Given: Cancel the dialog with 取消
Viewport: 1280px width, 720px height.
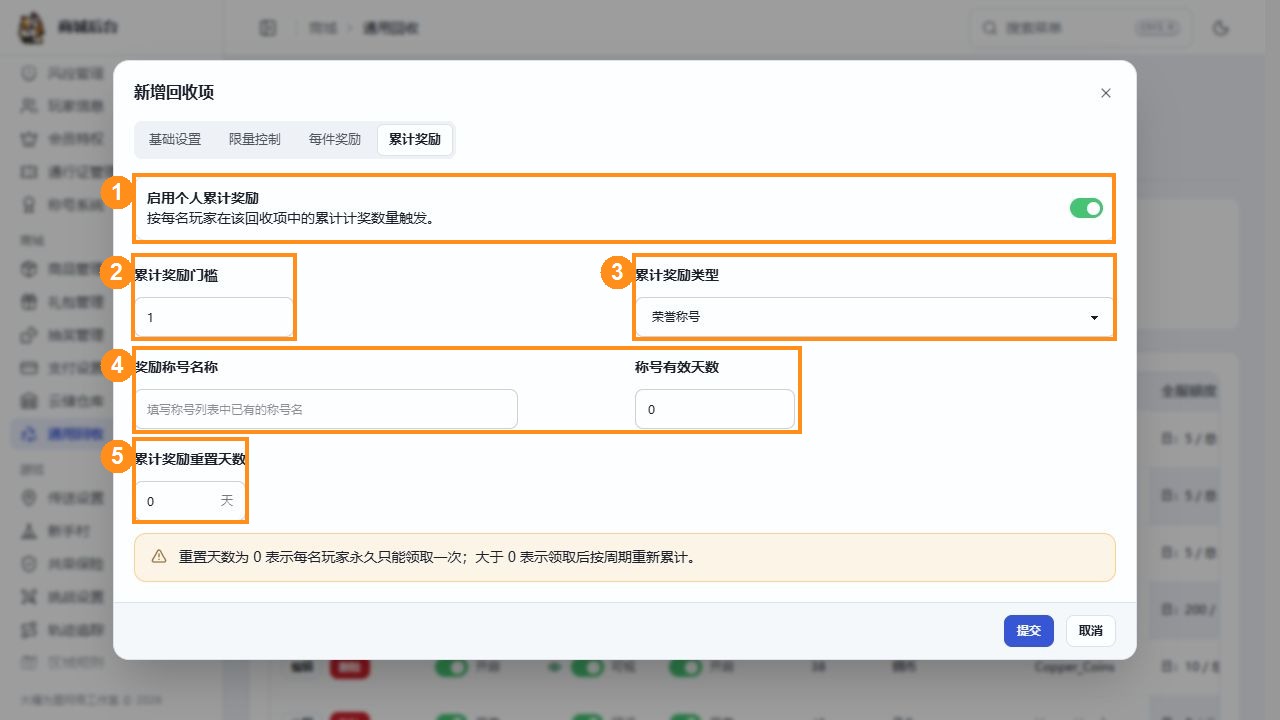Looking at the screenshot, I should click(x=1091, y=631).
